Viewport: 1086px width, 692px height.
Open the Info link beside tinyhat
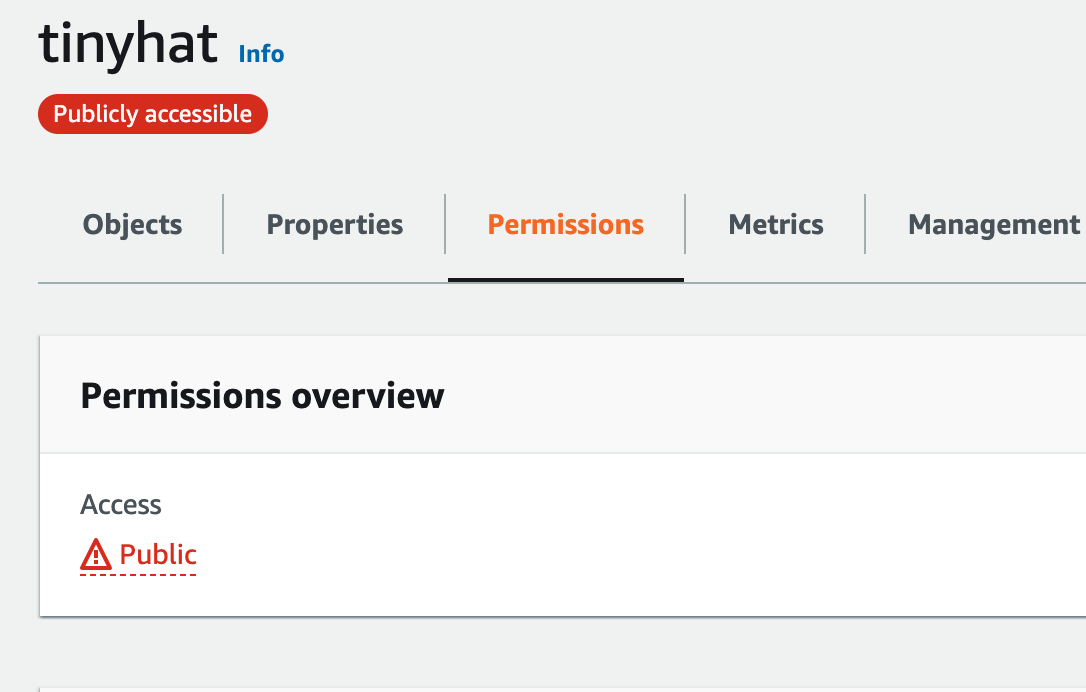tap(261, 53)
